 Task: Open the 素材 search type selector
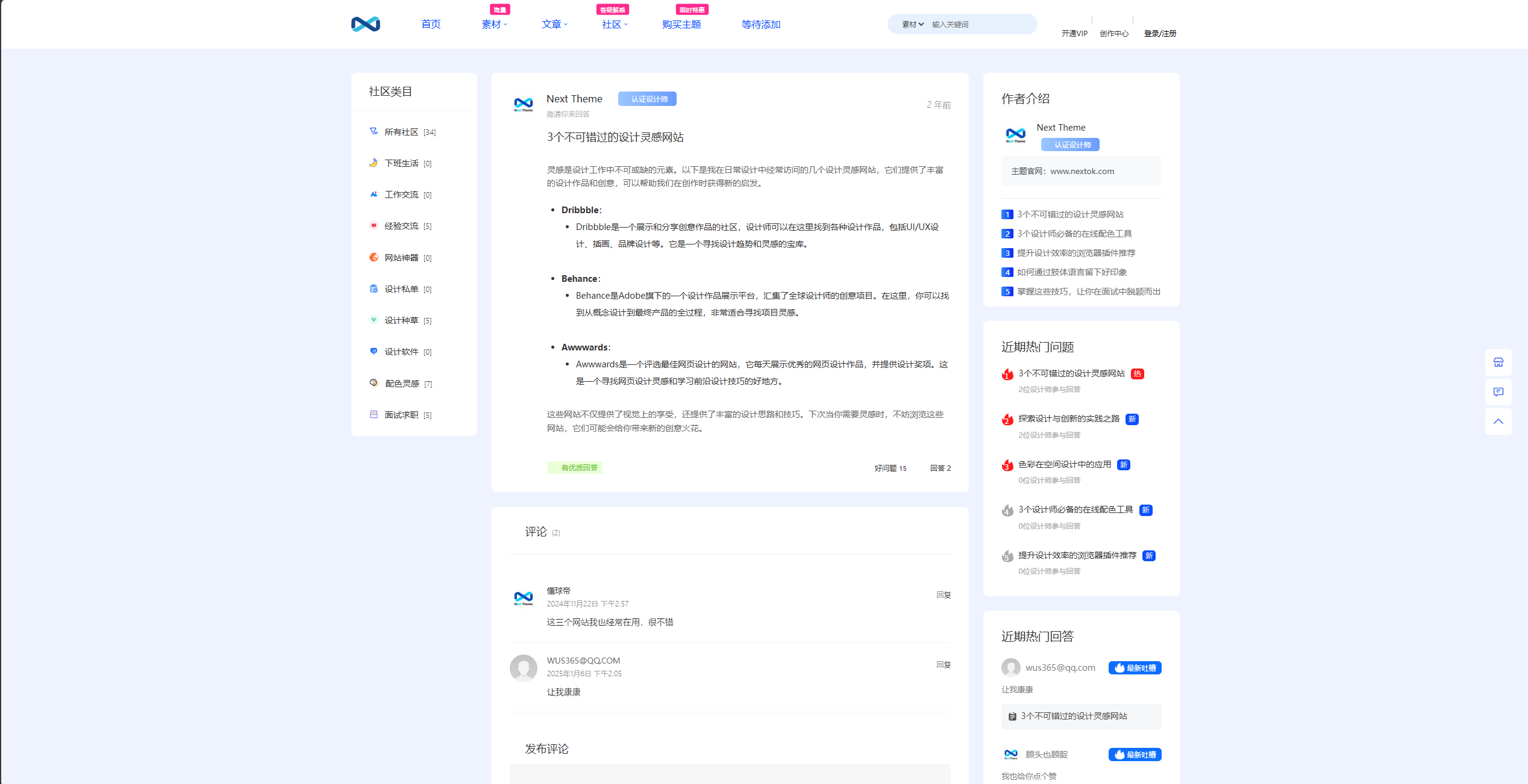pyautogui.click(x=913, y=24)
